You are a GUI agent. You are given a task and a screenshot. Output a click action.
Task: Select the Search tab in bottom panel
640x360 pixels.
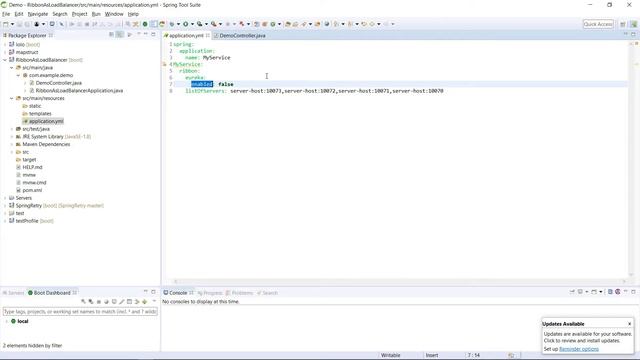[267, 293]
